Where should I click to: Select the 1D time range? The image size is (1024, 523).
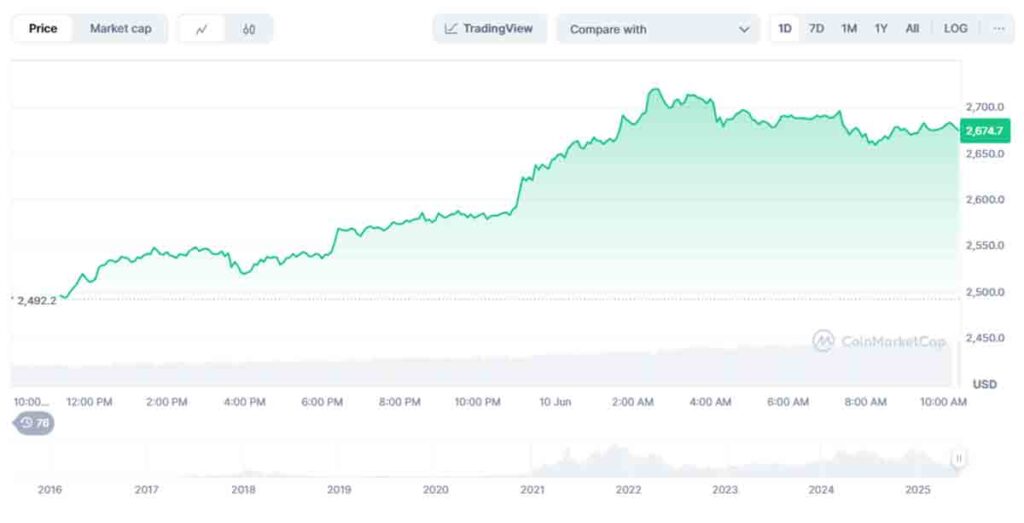click(785, 29)
